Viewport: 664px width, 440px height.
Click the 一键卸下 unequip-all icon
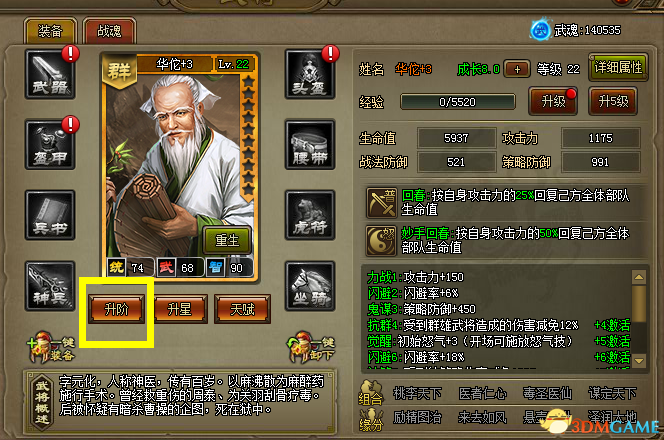pyautogui.click(x=311, y=348)
